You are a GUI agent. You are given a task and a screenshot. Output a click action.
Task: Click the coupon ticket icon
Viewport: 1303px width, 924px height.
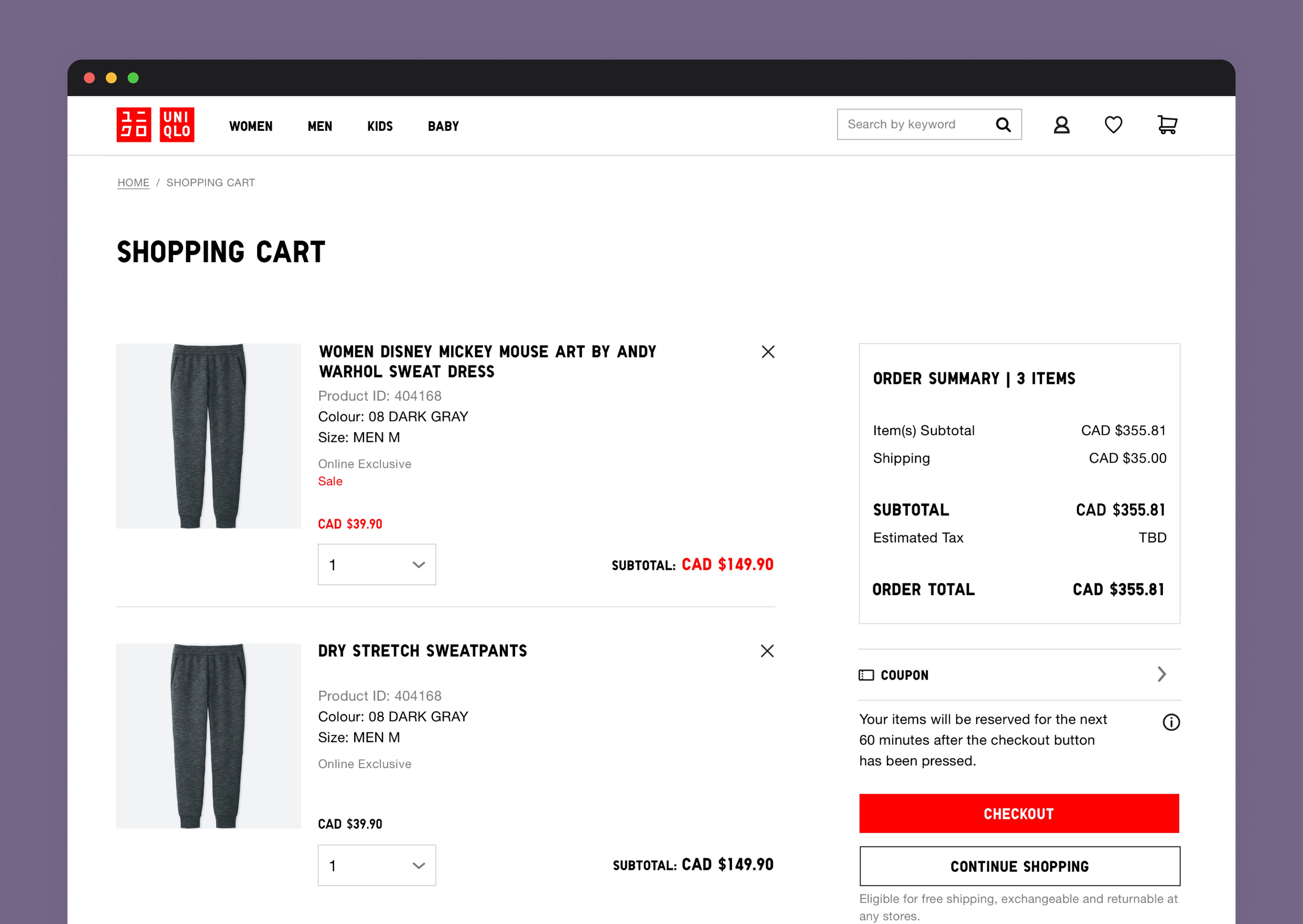[x=866, y=675]
